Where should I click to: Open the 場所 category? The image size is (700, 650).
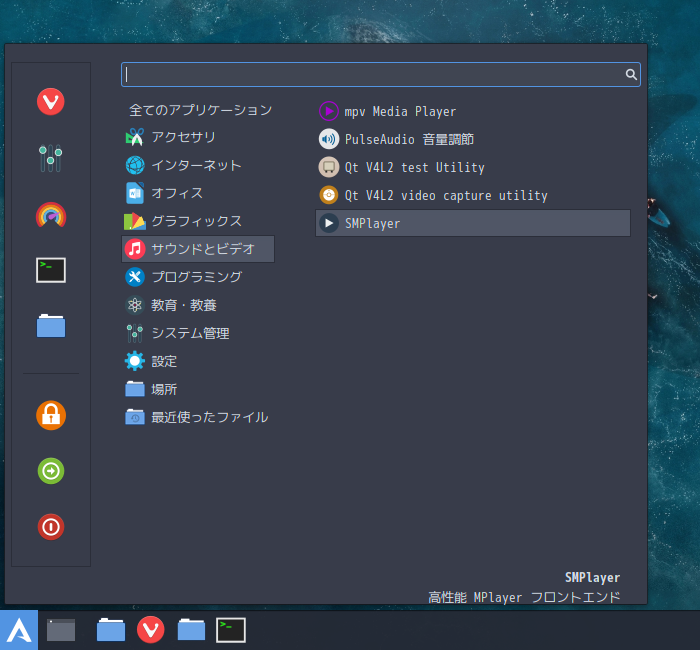click(198, 389)
